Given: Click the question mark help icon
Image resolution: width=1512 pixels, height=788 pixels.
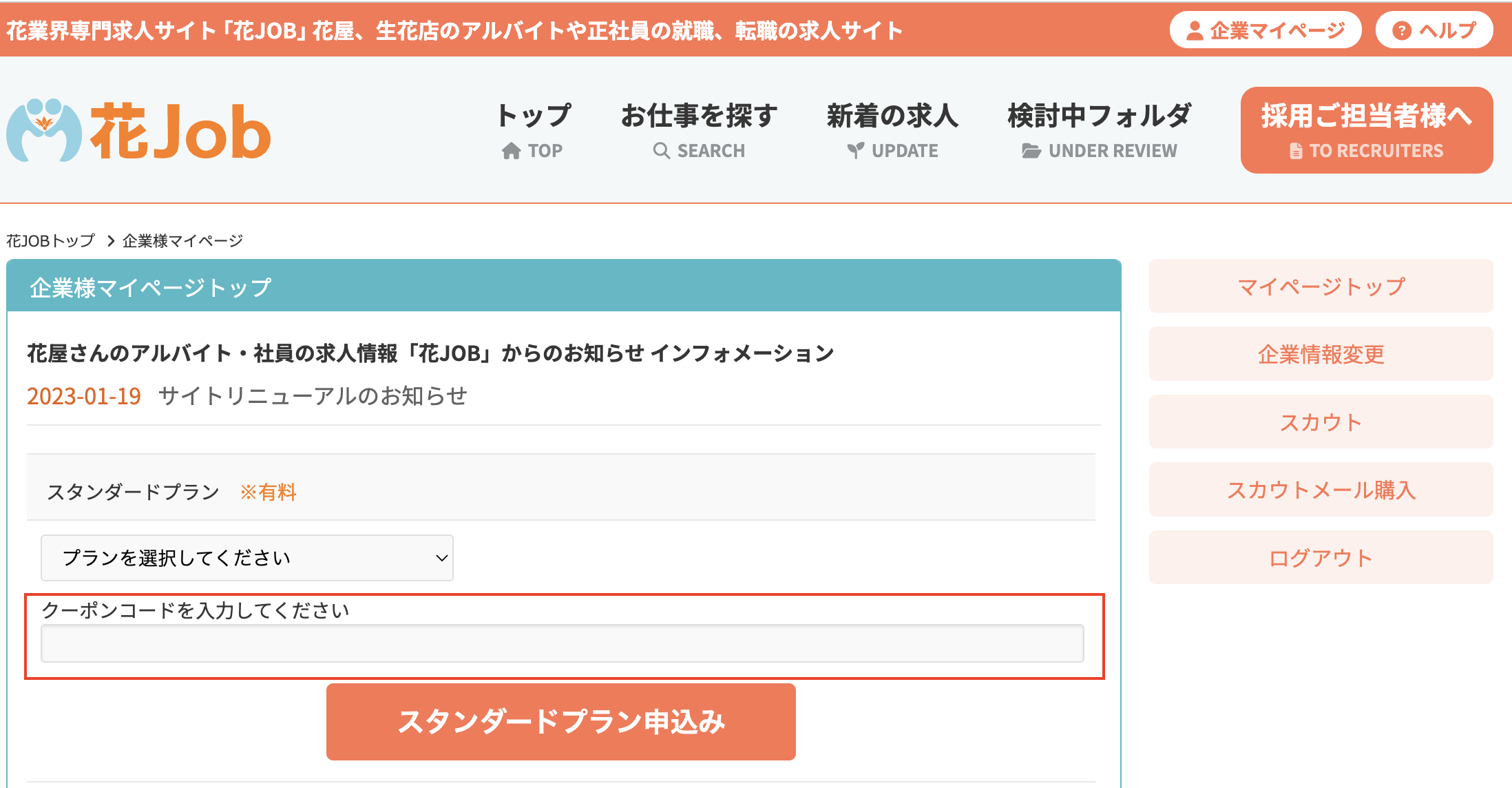Looking at the screenshot, I should [x=1401, y=30].
